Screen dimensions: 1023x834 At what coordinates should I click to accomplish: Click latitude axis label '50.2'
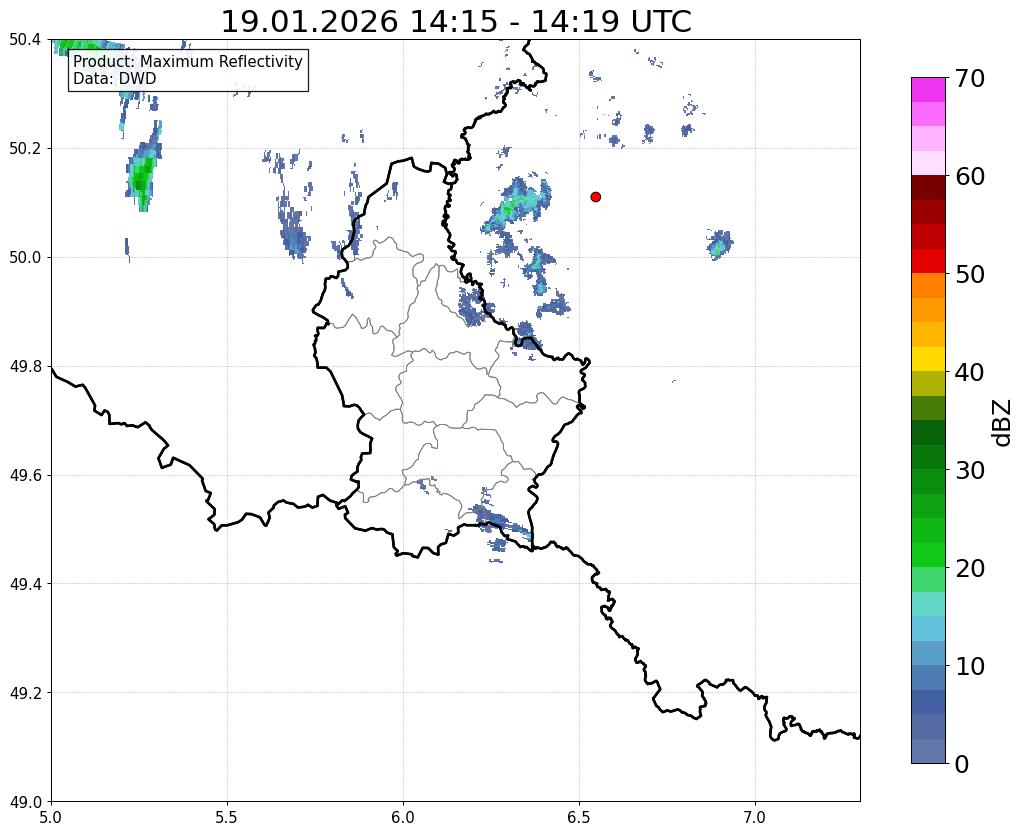(x=25, y=149)
